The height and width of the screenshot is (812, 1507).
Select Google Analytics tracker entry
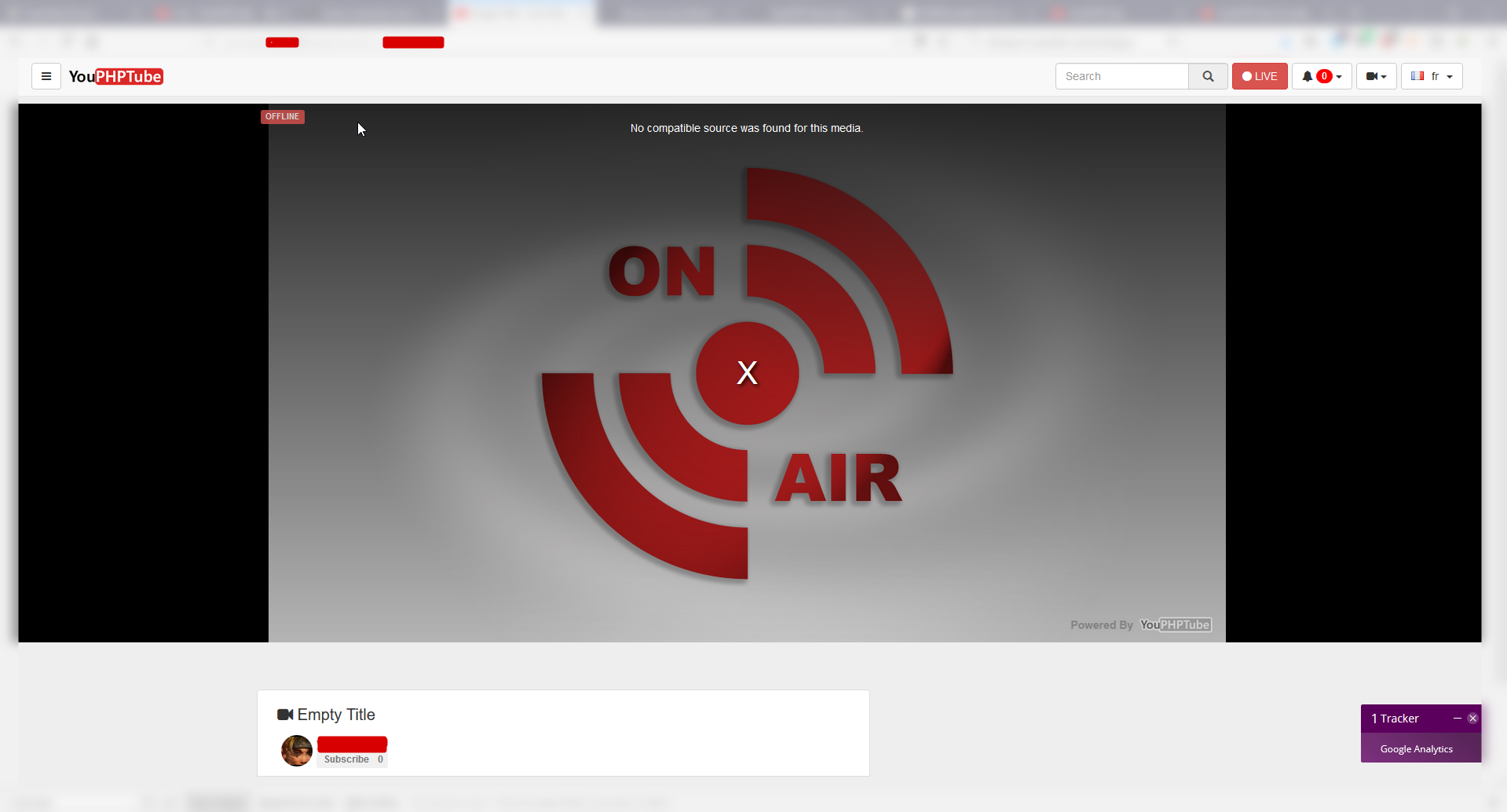click(1417, 749)
